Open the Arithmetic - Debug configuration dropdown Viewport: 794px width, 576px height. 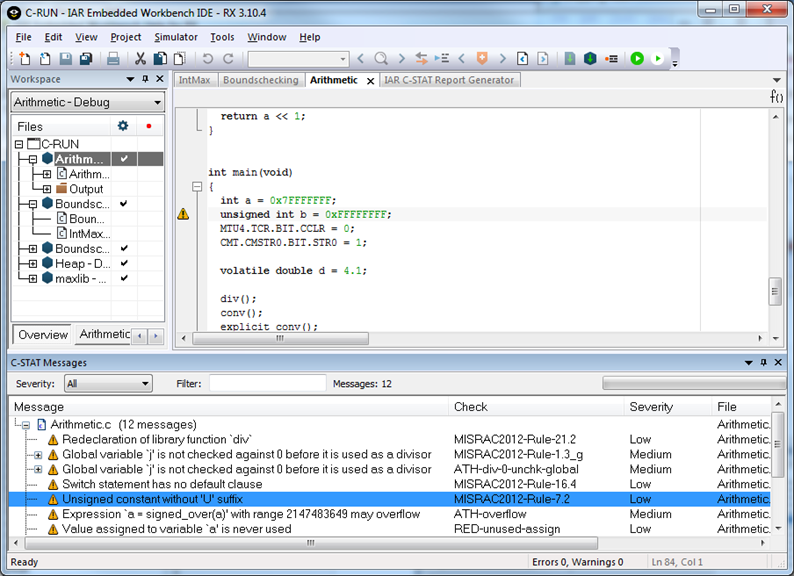[88, 102]
